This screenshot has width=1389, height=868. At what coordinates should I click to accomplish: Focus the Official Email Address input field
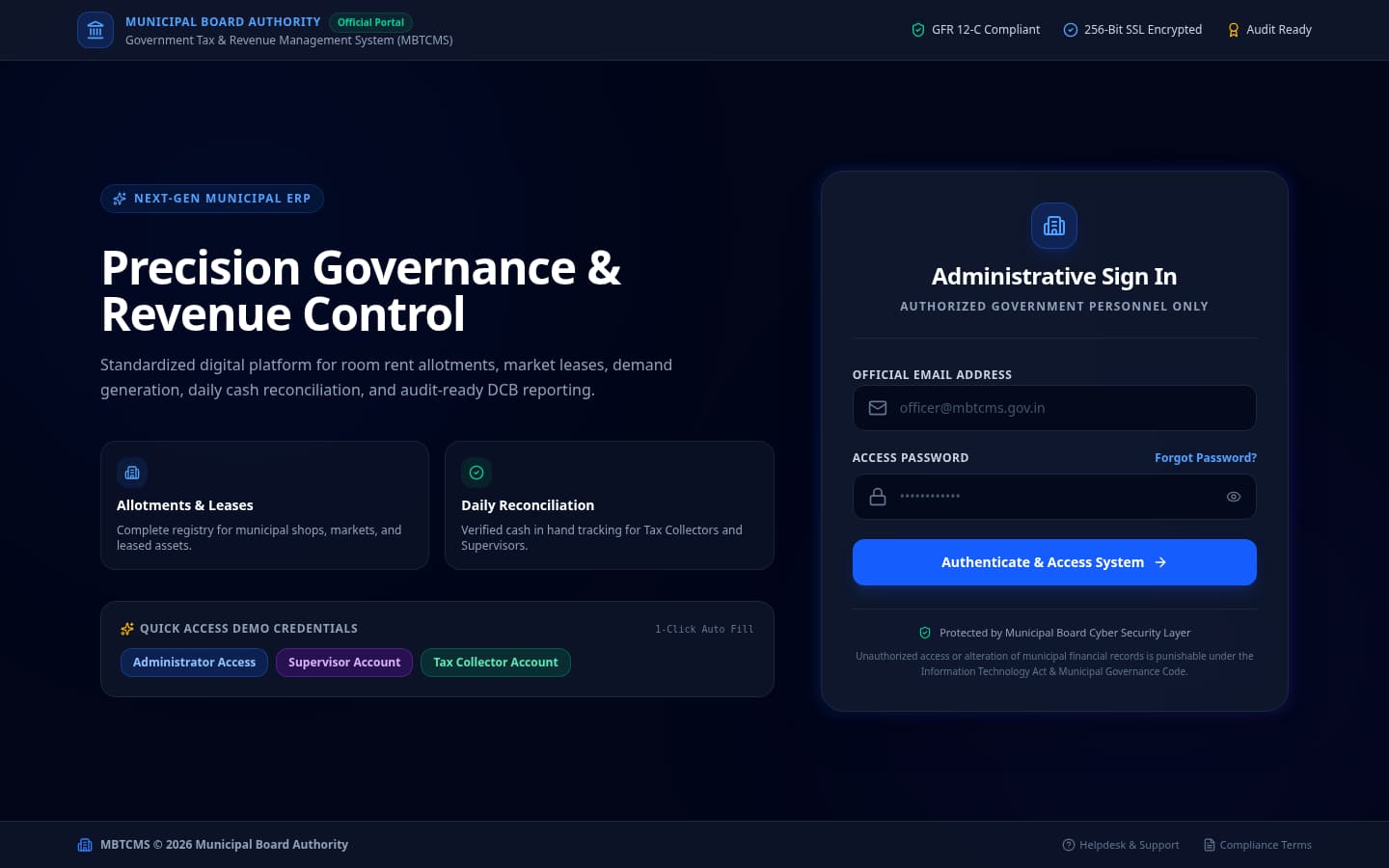click(1054, 408)
